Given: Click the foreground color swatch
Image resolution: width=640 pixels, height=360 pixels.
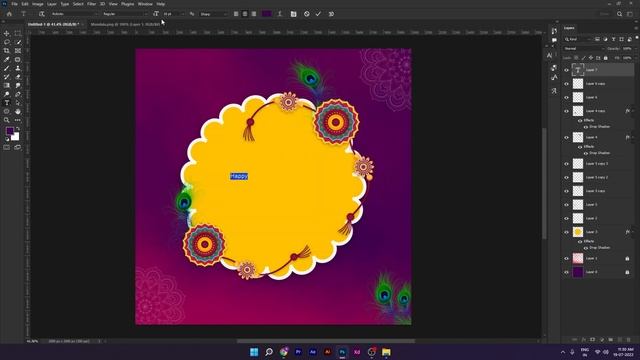Looking at the screenshot, I should point(10,131).
